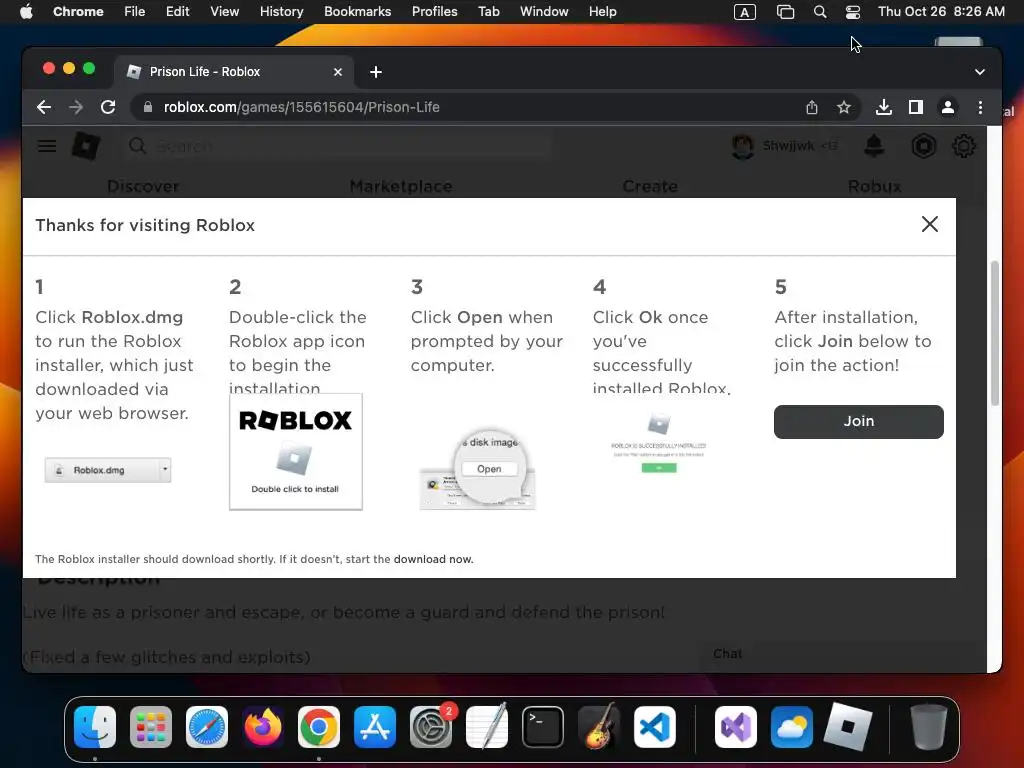The image size is (1024, 768).
Task: Bookmark this page with the star icon
Action: coord(844,107)
